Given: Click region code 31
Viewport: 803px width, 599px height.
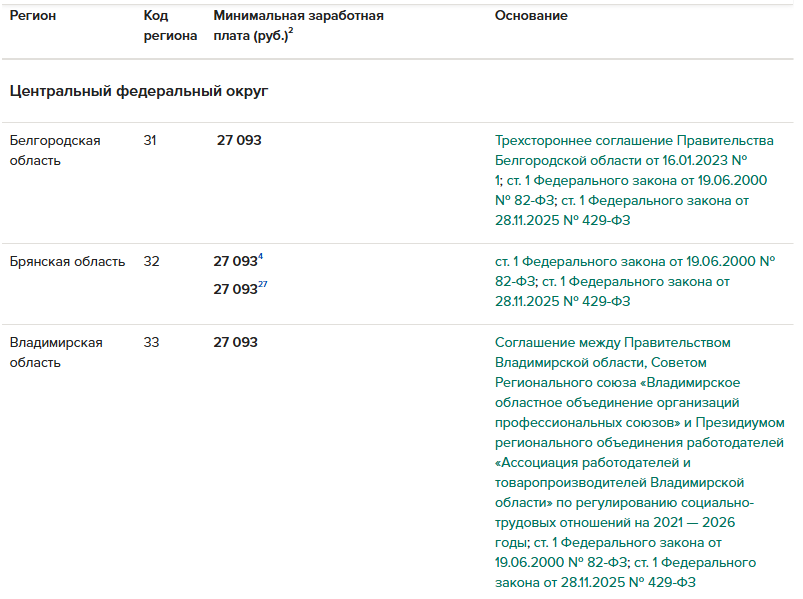Looking at the screenshot, I should pyautogui.click(x=150, y=140).
